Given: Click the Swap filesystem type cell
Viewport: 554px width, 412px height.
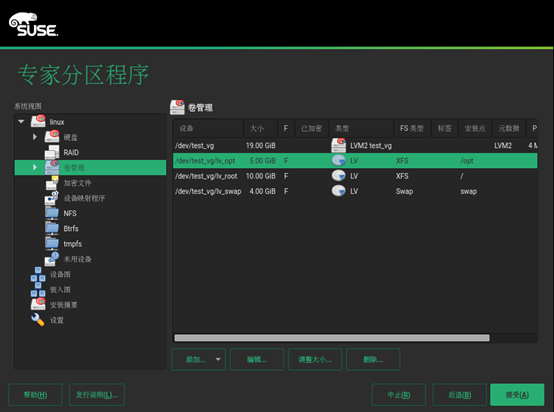Looking at the screenshot, I should [x=404, y=191].
